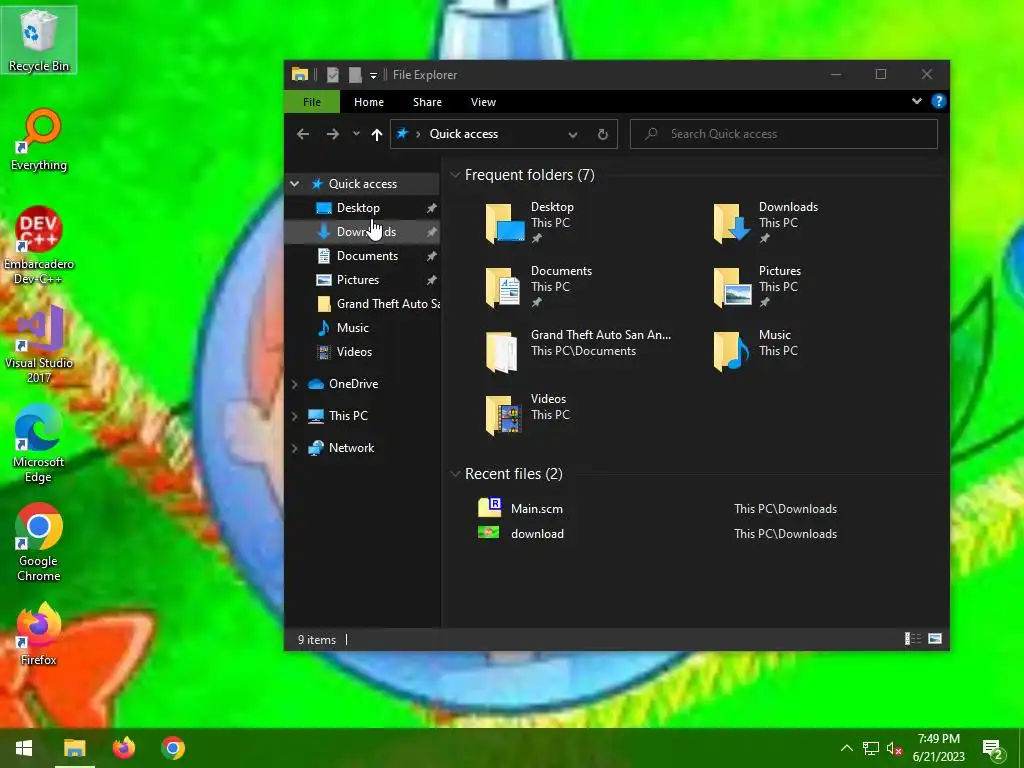The height and width of the screenshot is (768, 1024).
Task: Collapse the Recent files group
Action: 455,474
